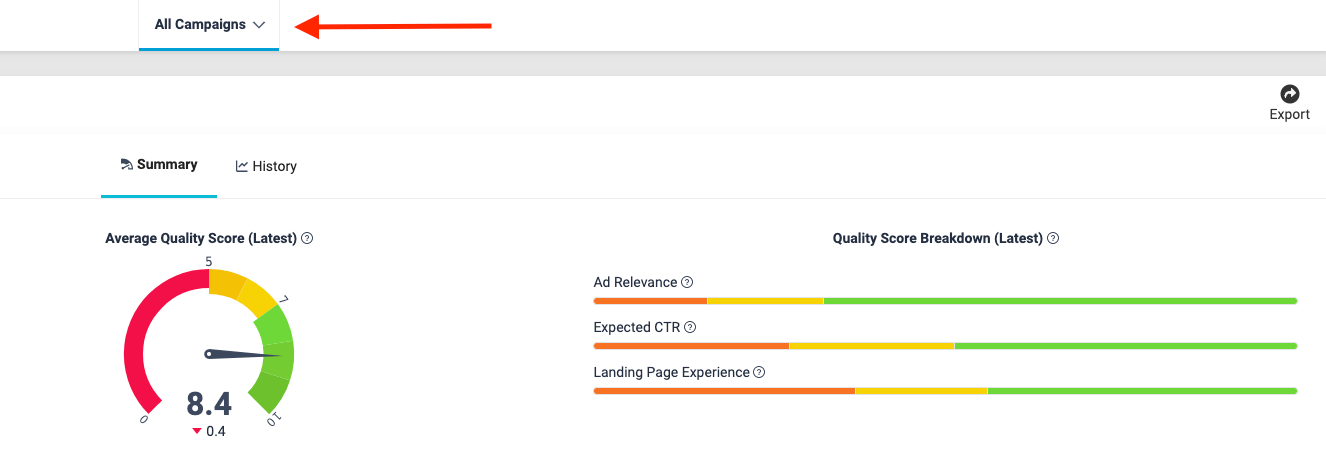Click orange segment of Expected CTR bar

tap(690, 346)
